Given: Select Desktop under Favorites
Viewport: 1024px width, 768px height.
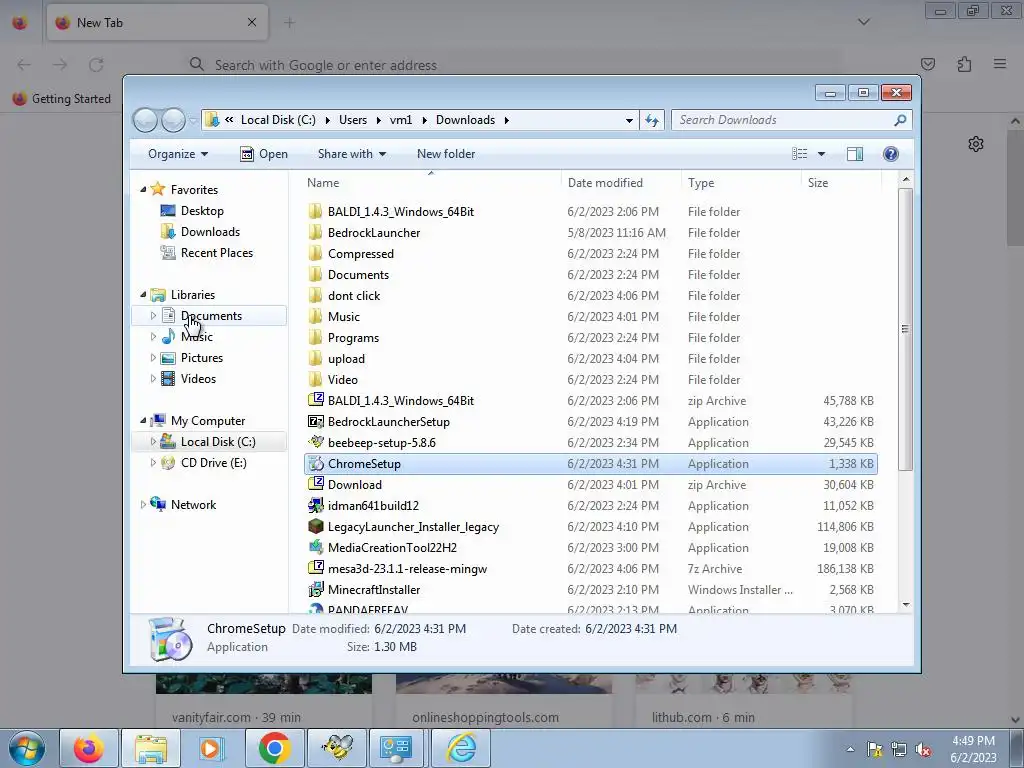Looking at the screenshot, I should point(202,211).
